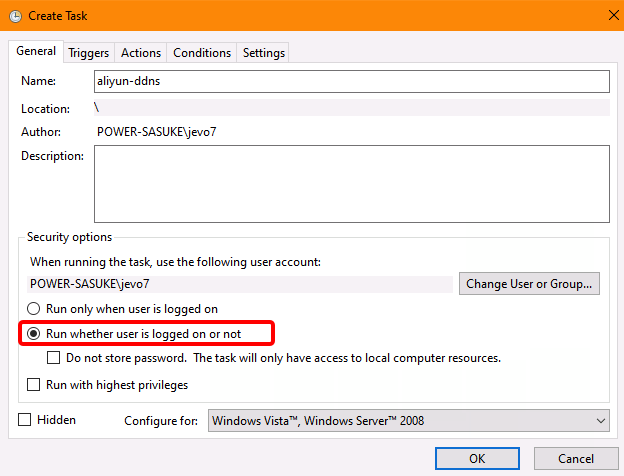Click the user account field under Security options
The height and width of the screenshot is (476, 624).
coord(240,283)
